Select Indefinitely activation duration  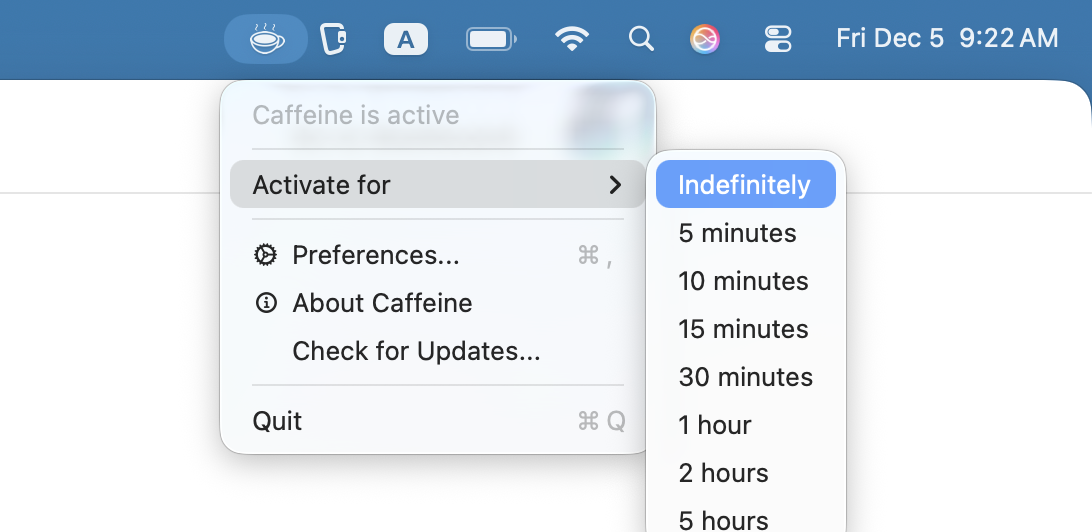[744, 185]
